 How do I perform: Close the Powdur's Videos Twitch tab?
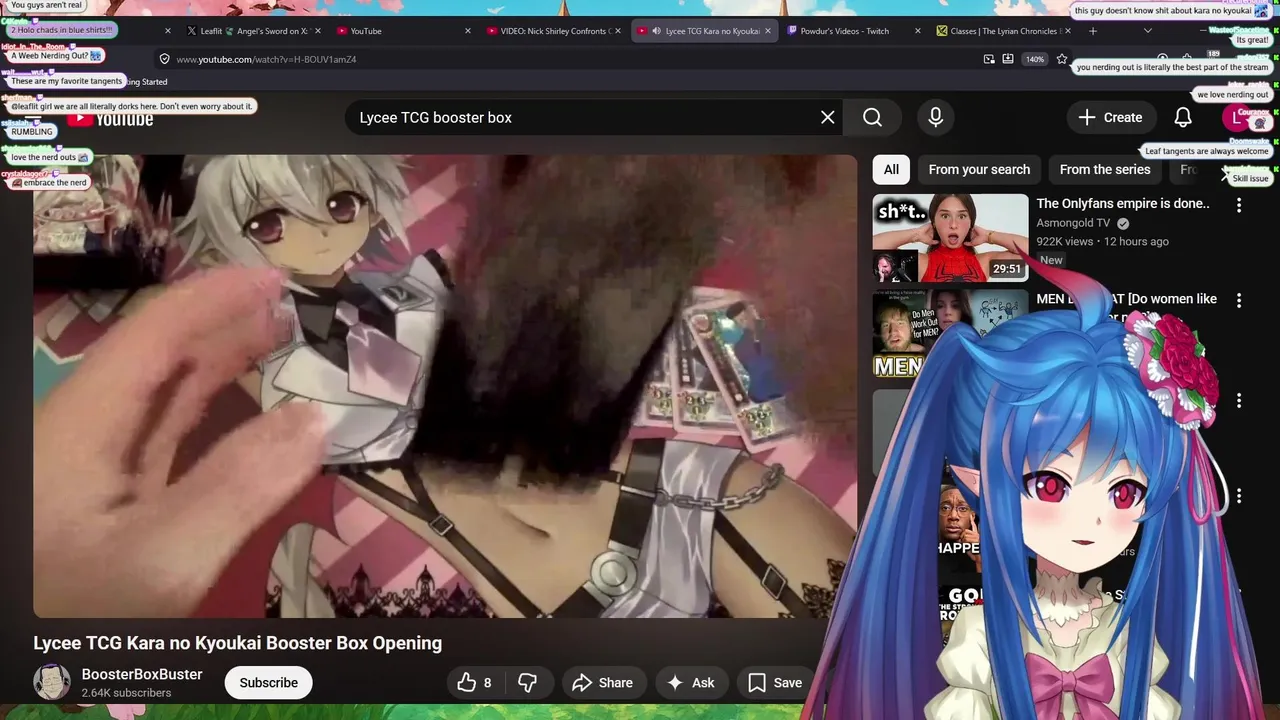tap(918, 31)
